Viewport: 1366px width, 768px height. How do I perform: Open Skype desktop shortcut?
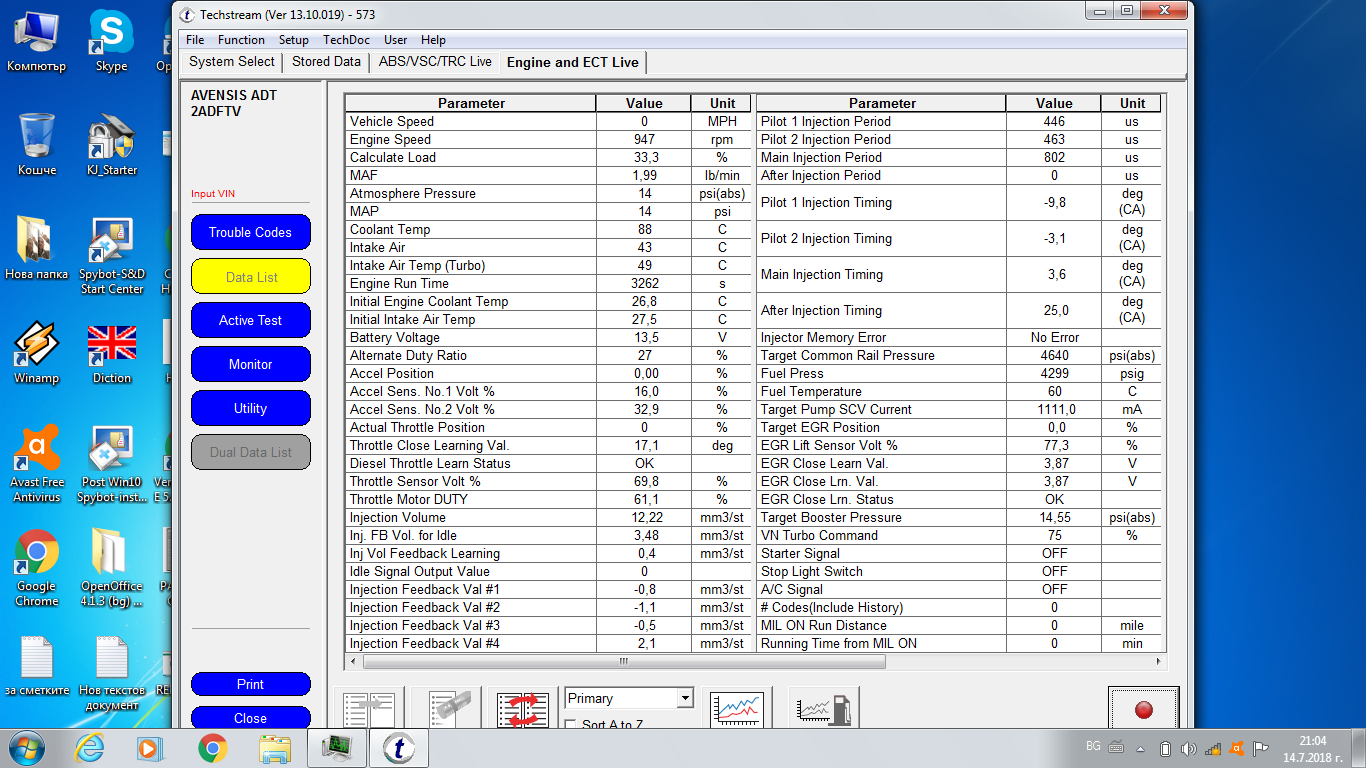tap(111, 40)
